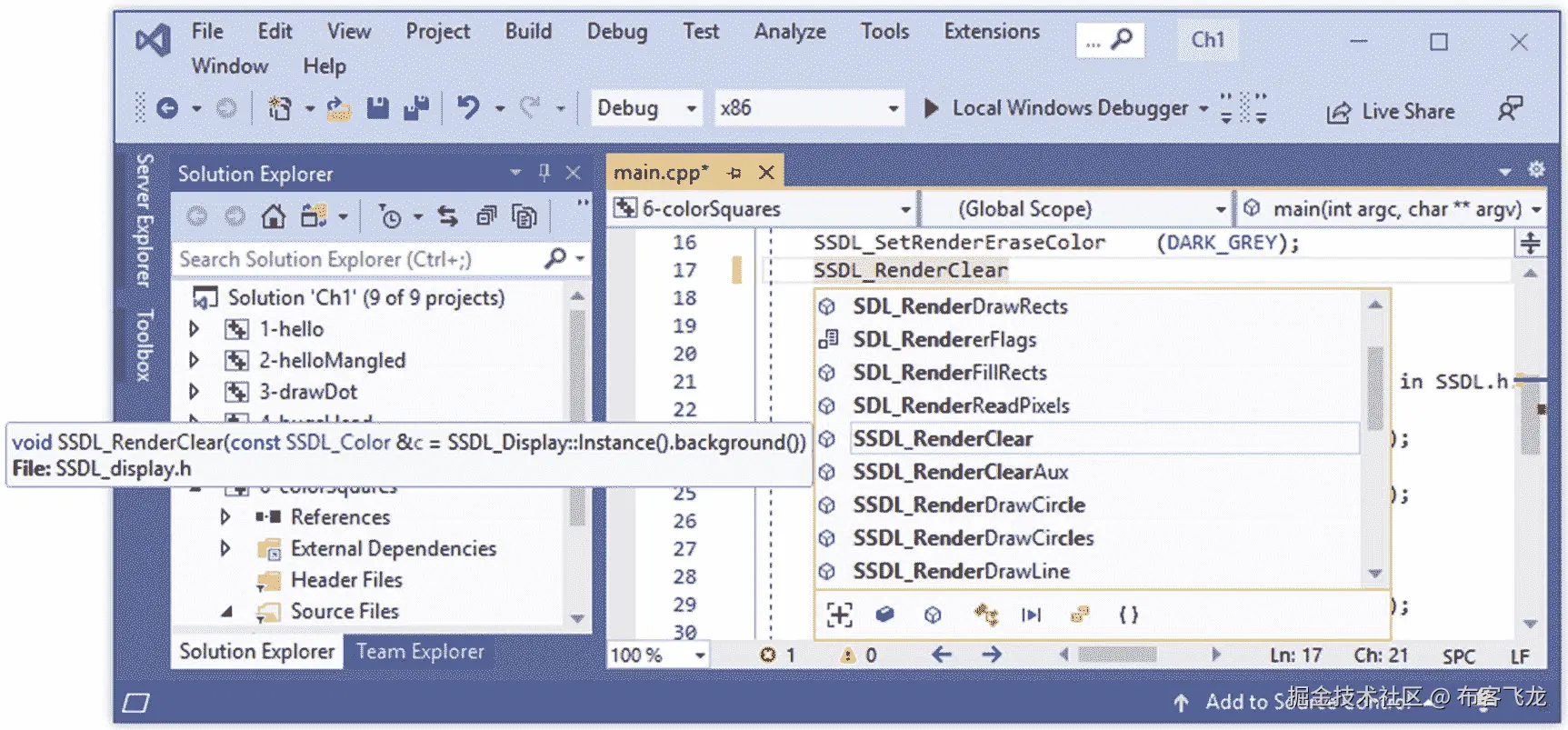Screen dimensions: 1568x730
Task: Expand the 2-helloMangled project node
Action: coord(194,360)
